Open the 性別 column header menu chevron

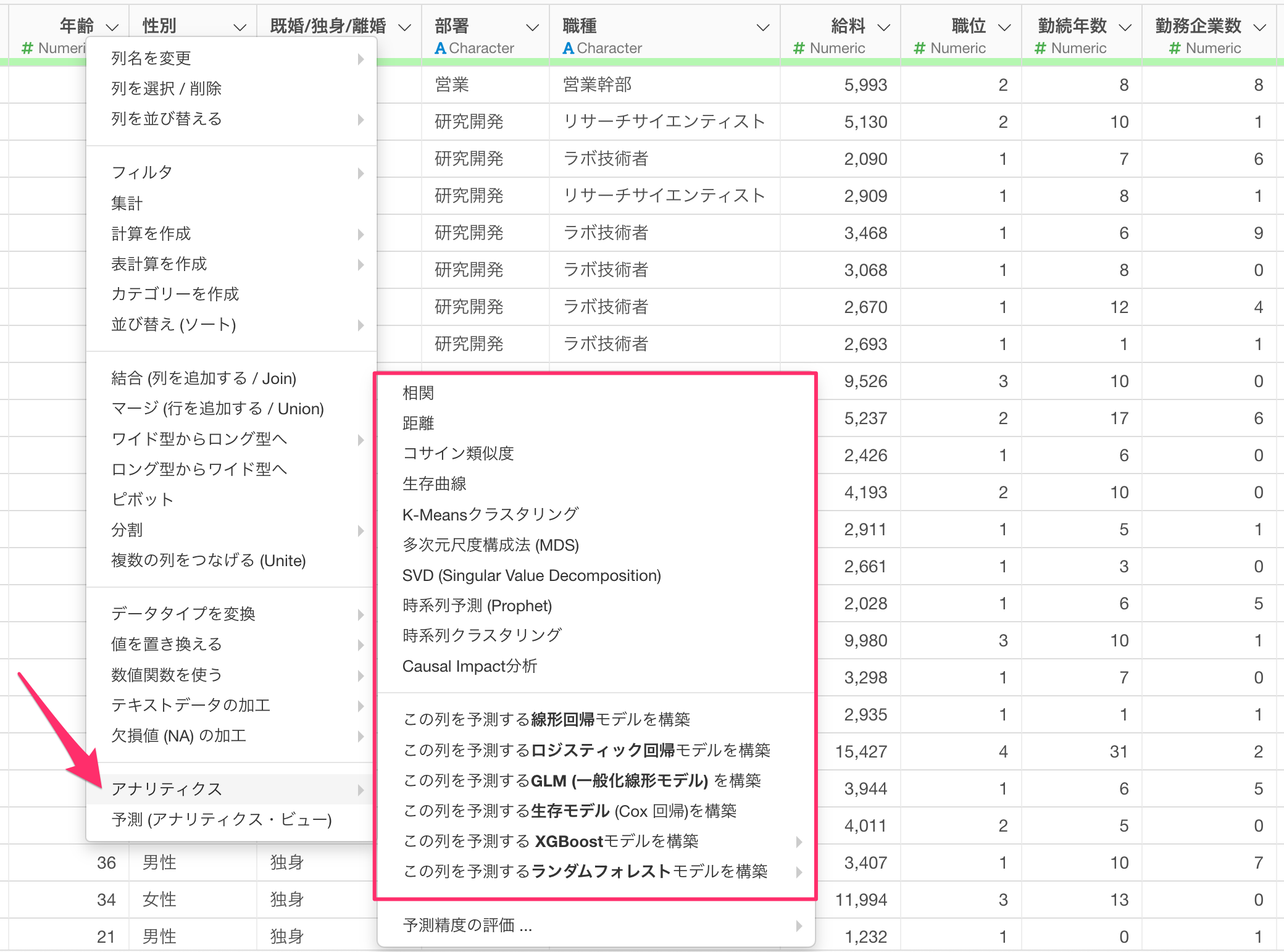[x=240, y=27]
